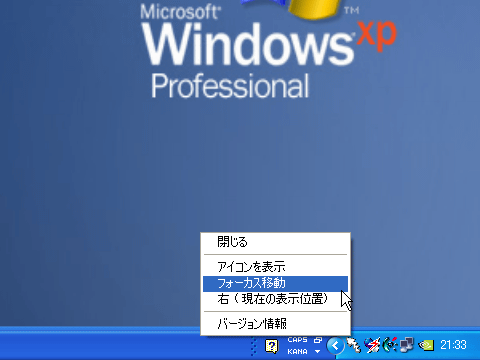The image size is (480, 360).
Task: Click the 21:33 system clock
Action: tap(453, 345)
